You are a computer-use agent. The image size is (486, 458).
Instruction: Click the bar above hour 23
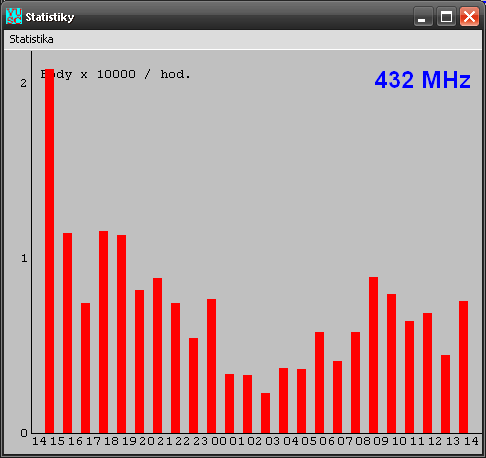coord(211,366)
